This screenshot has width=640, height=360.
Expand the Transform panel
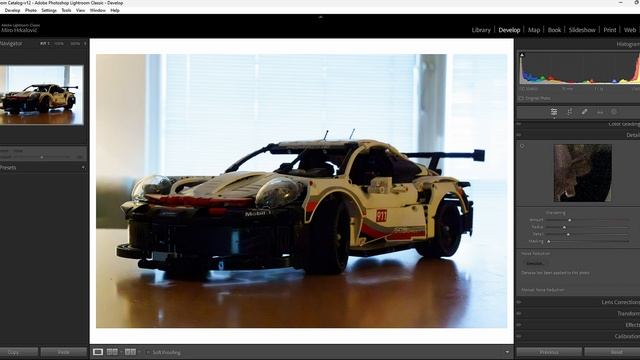[628, 313]
